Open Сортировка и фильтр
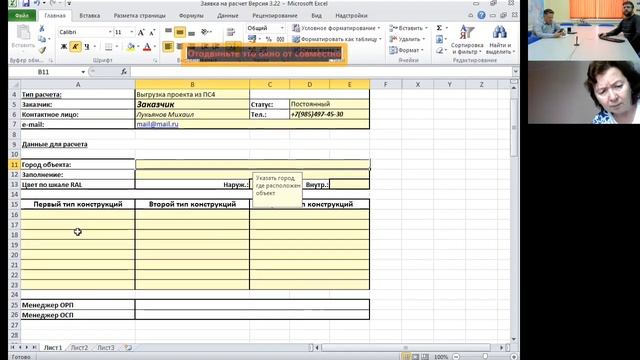This screenshot has width=640, height=360. [467, 39]
